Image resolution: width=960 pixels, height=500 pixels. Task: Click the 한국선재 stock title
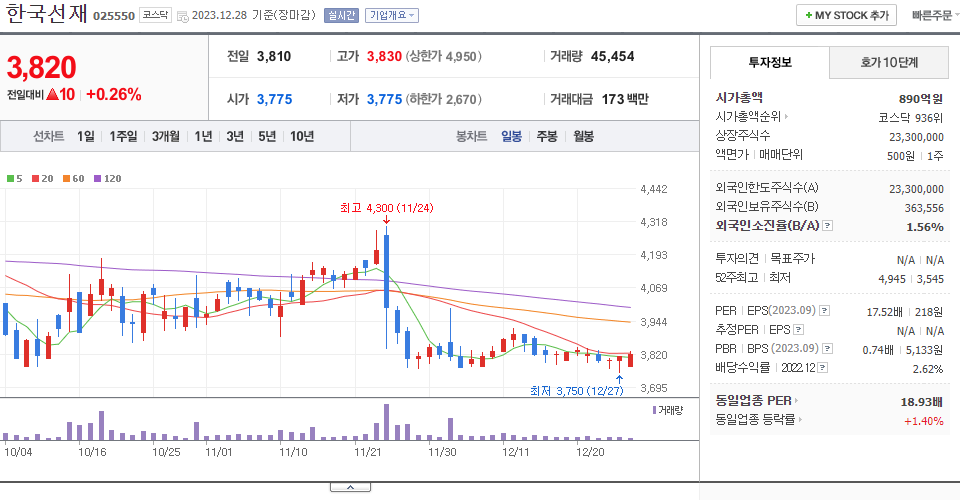47,14
